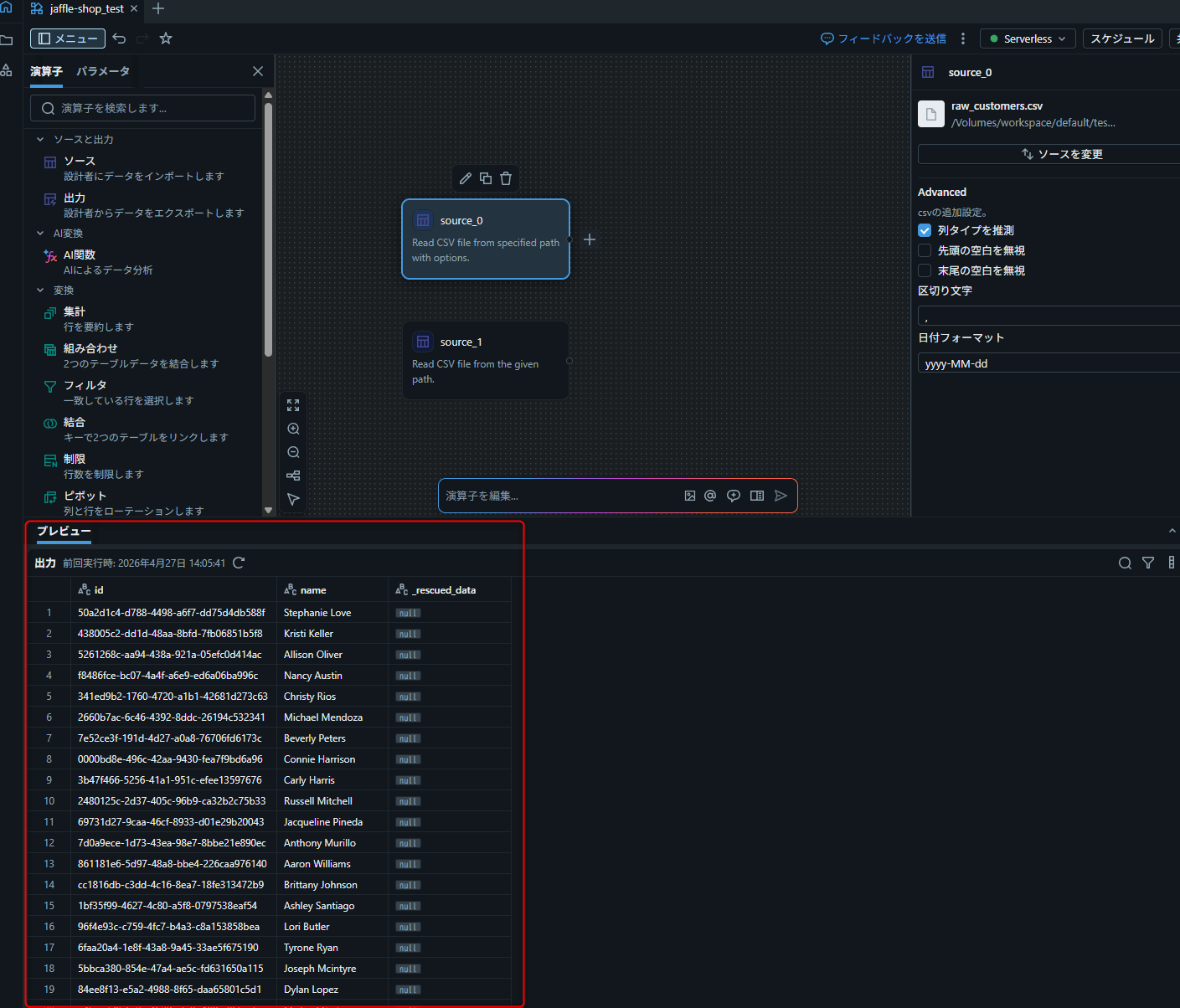The image size is (1180, 1008).
Task: Open the Serverless compute dropdown
Action: tap(1028, 39)
